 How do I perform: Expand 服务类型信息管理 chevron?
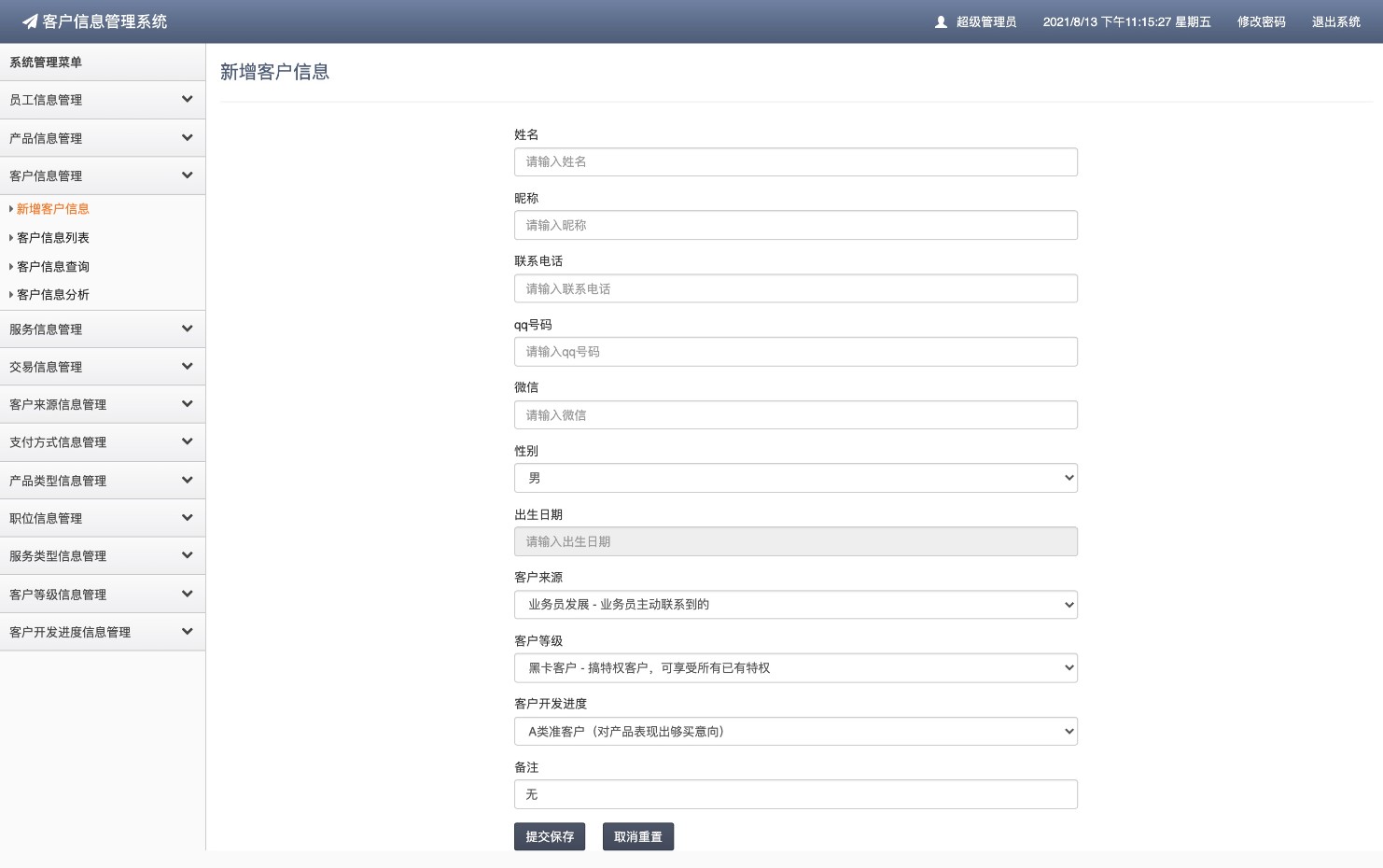(x=187, y=555)
